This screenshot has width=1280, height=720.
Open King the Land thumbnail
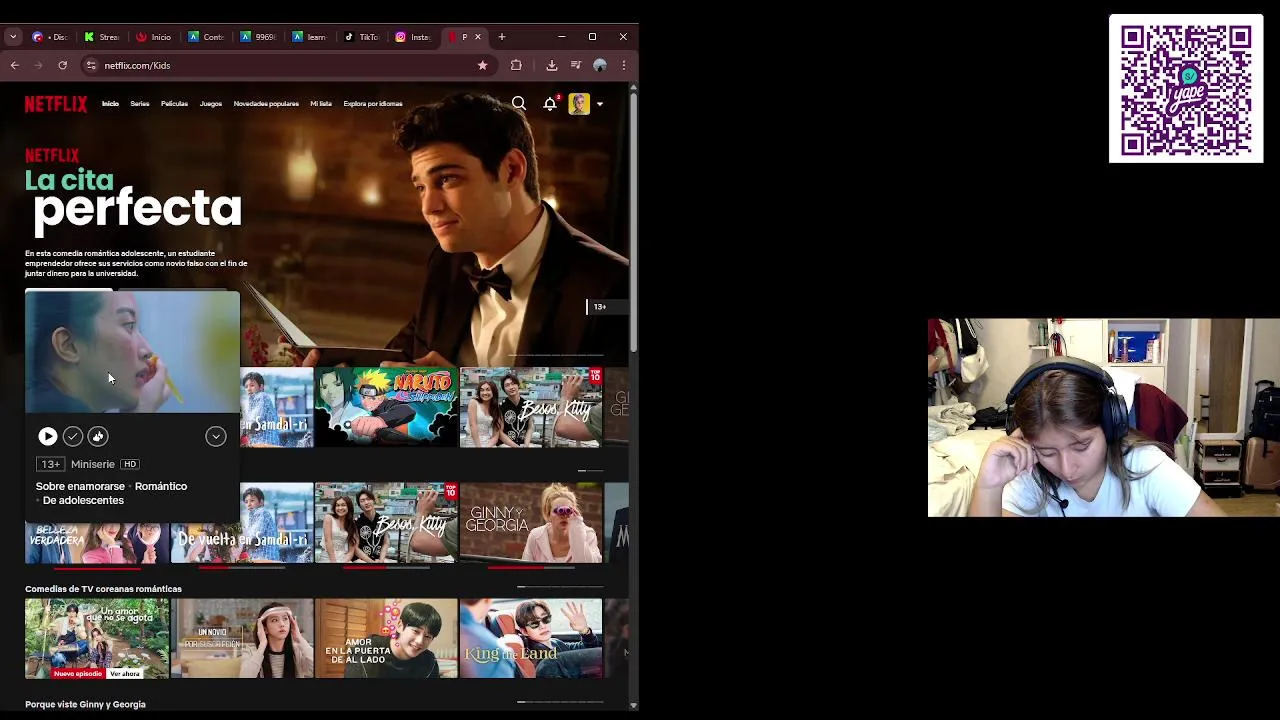(x=531, y=638)
